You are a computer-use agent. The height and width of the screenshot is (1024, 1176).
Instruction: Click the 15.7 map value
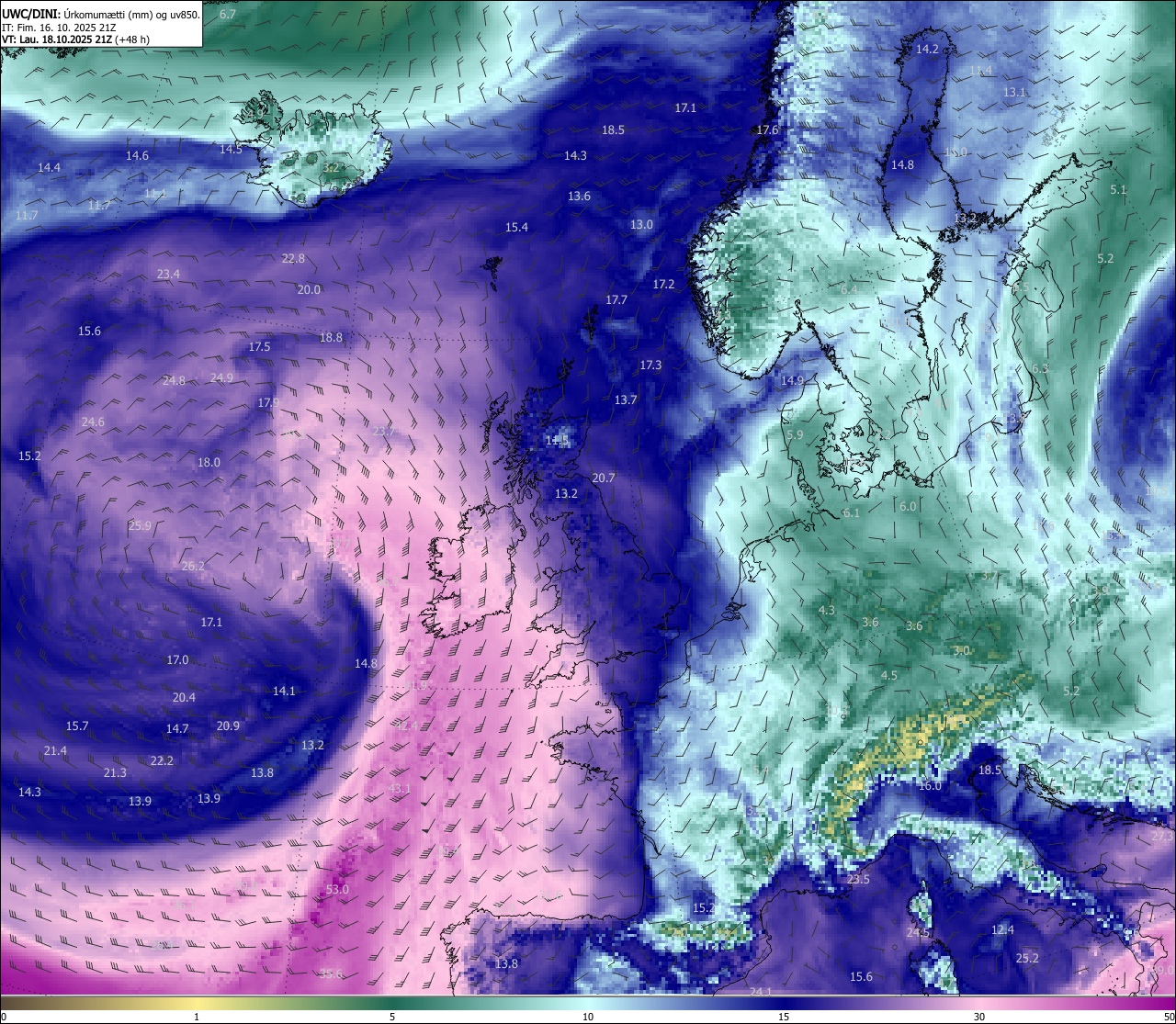pyautogui.click(x=77, y=726)
